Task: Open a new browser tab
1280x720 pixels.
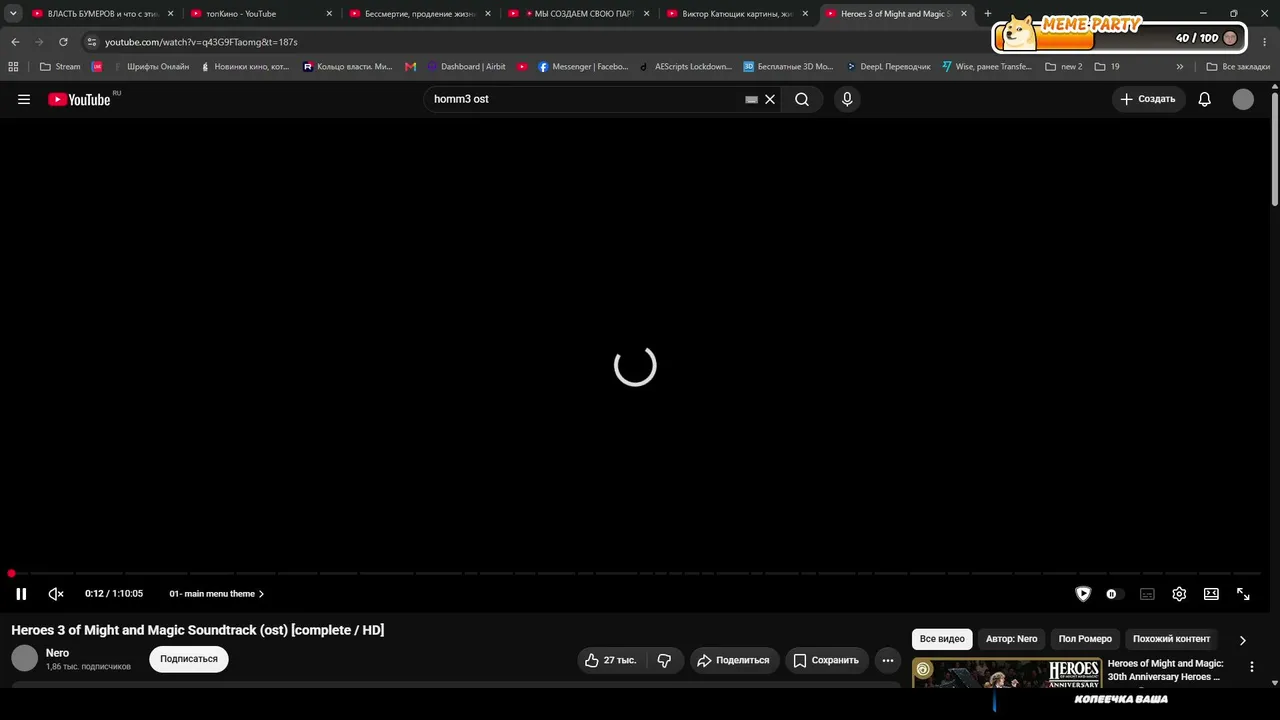Action: [x=988, y=14]
